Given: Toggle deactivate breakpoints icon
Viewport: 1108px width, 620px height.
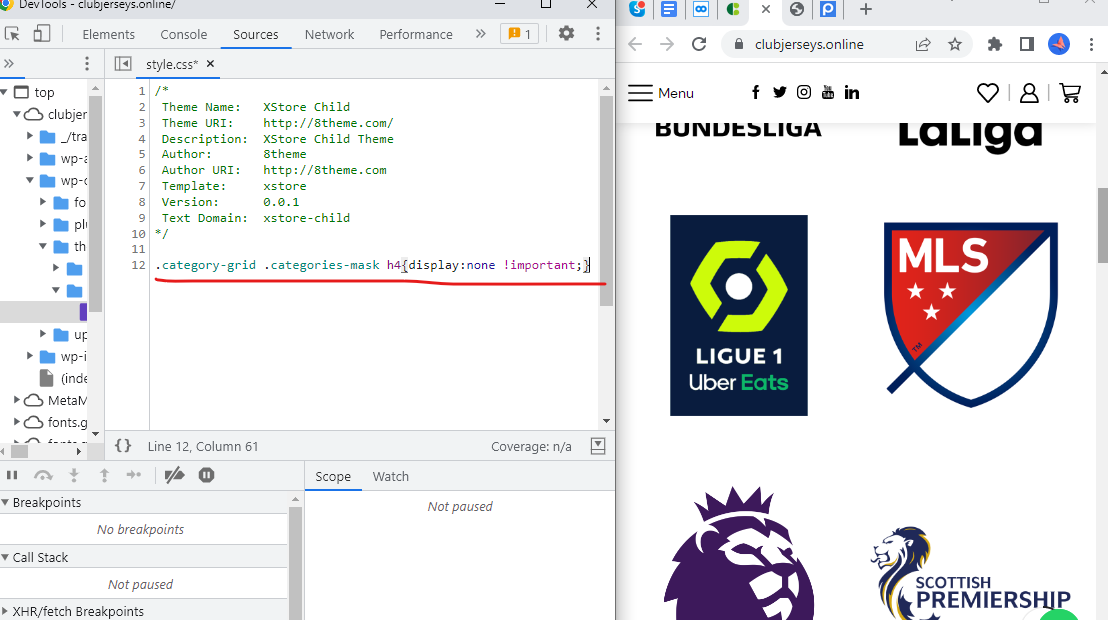Looking at the screenshot, I should (175, 475).
